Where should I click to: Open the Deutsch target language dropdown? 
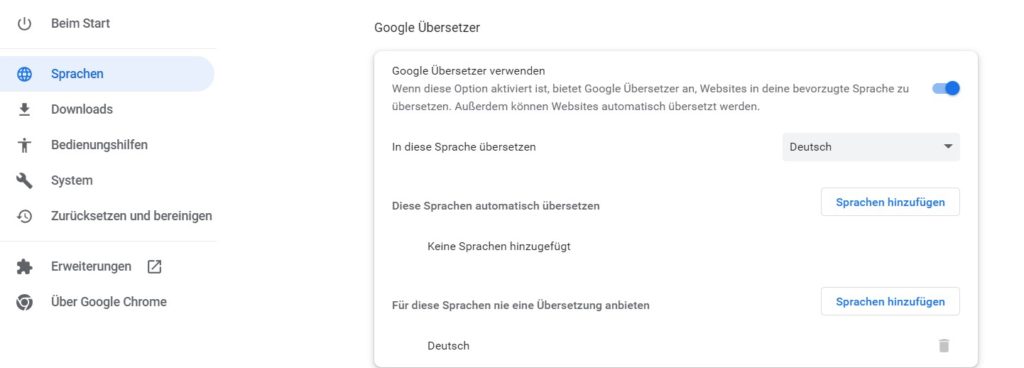871,147
